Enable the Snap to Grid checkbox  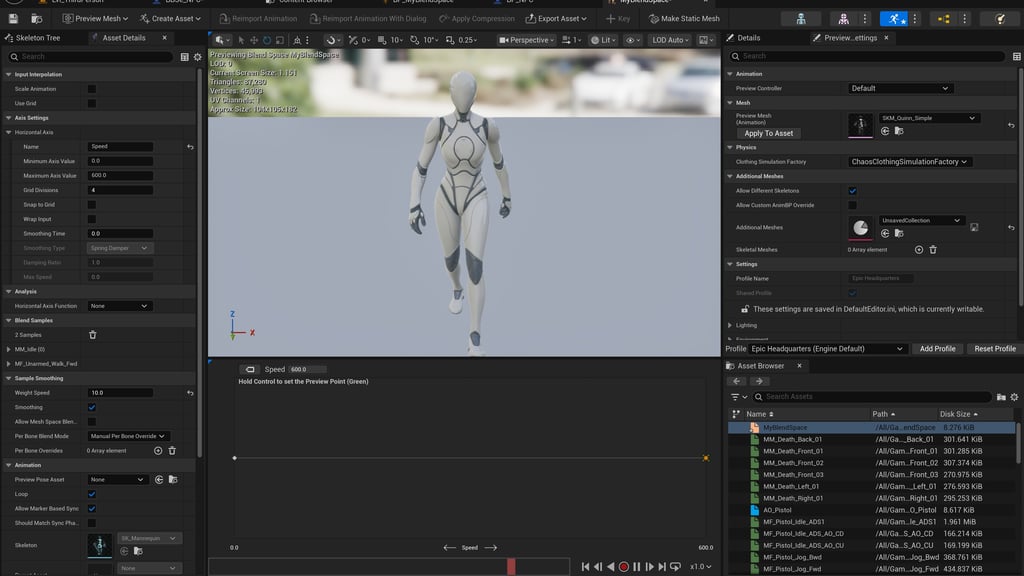(x=92, y=205)
